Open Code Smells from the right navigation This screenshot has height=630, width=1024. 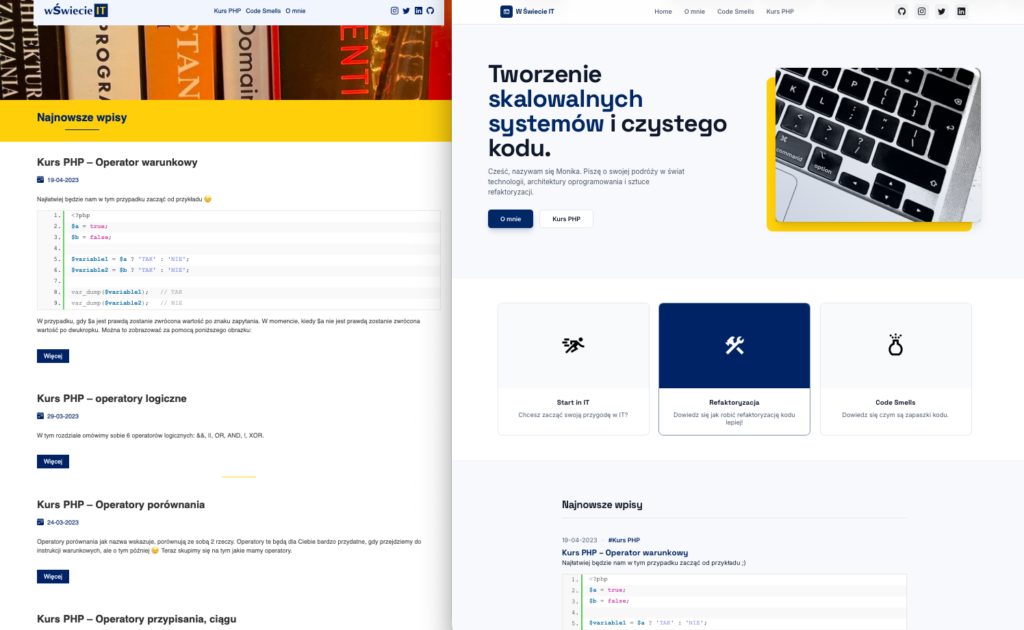pyautogui.click(x=736, y=11)
